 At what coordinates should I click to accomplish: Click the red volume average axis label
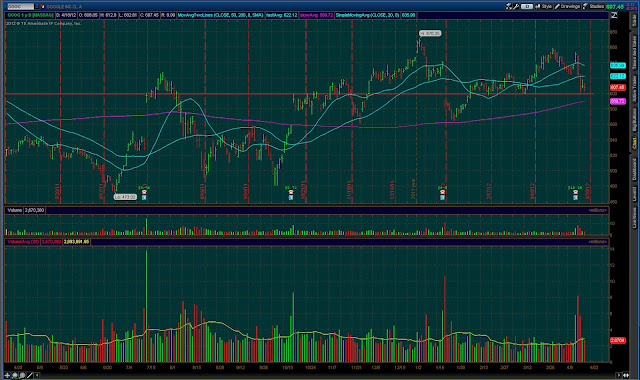click(618, 340)
